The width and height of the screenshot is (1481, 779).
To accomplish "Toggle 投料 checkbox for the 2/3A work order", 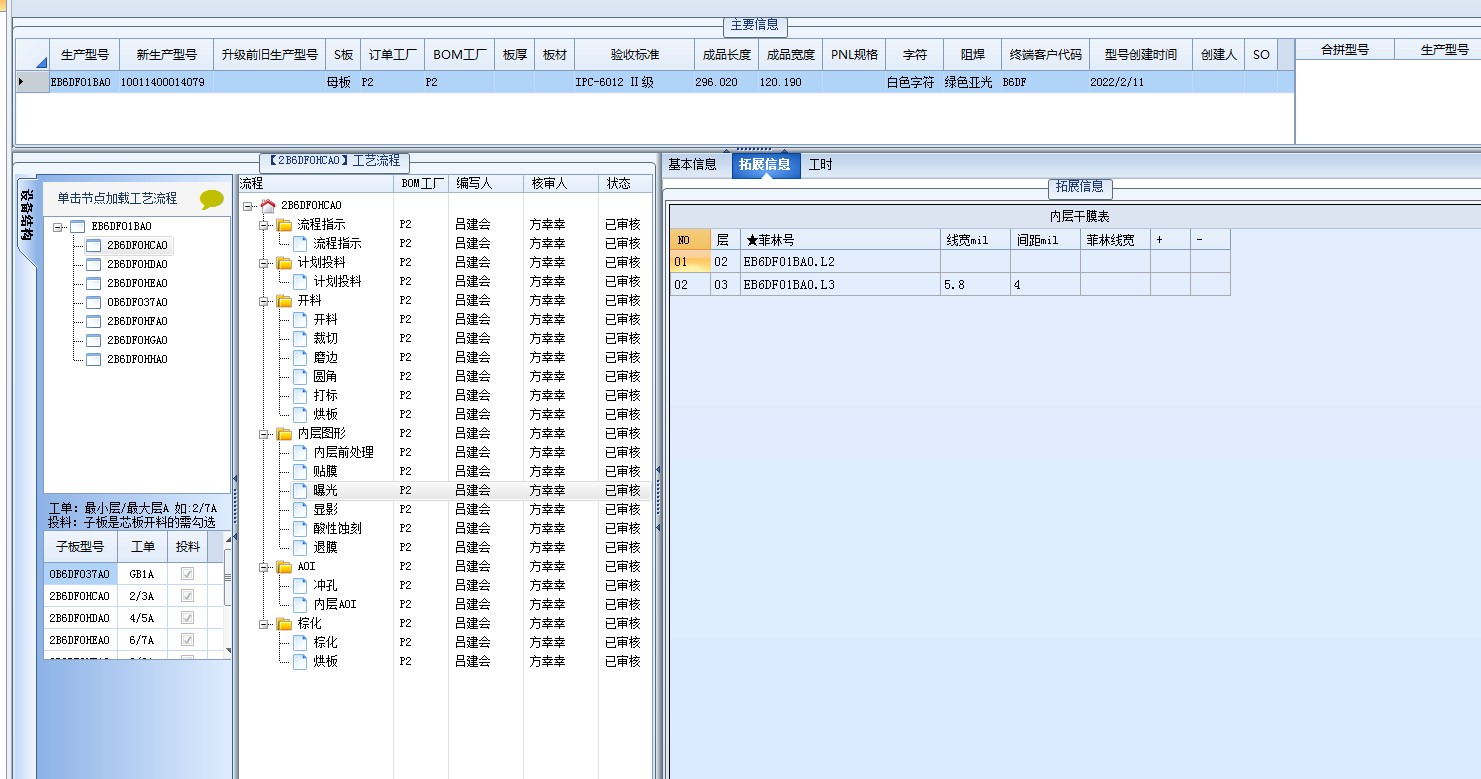I will click(x=187, y=596).
